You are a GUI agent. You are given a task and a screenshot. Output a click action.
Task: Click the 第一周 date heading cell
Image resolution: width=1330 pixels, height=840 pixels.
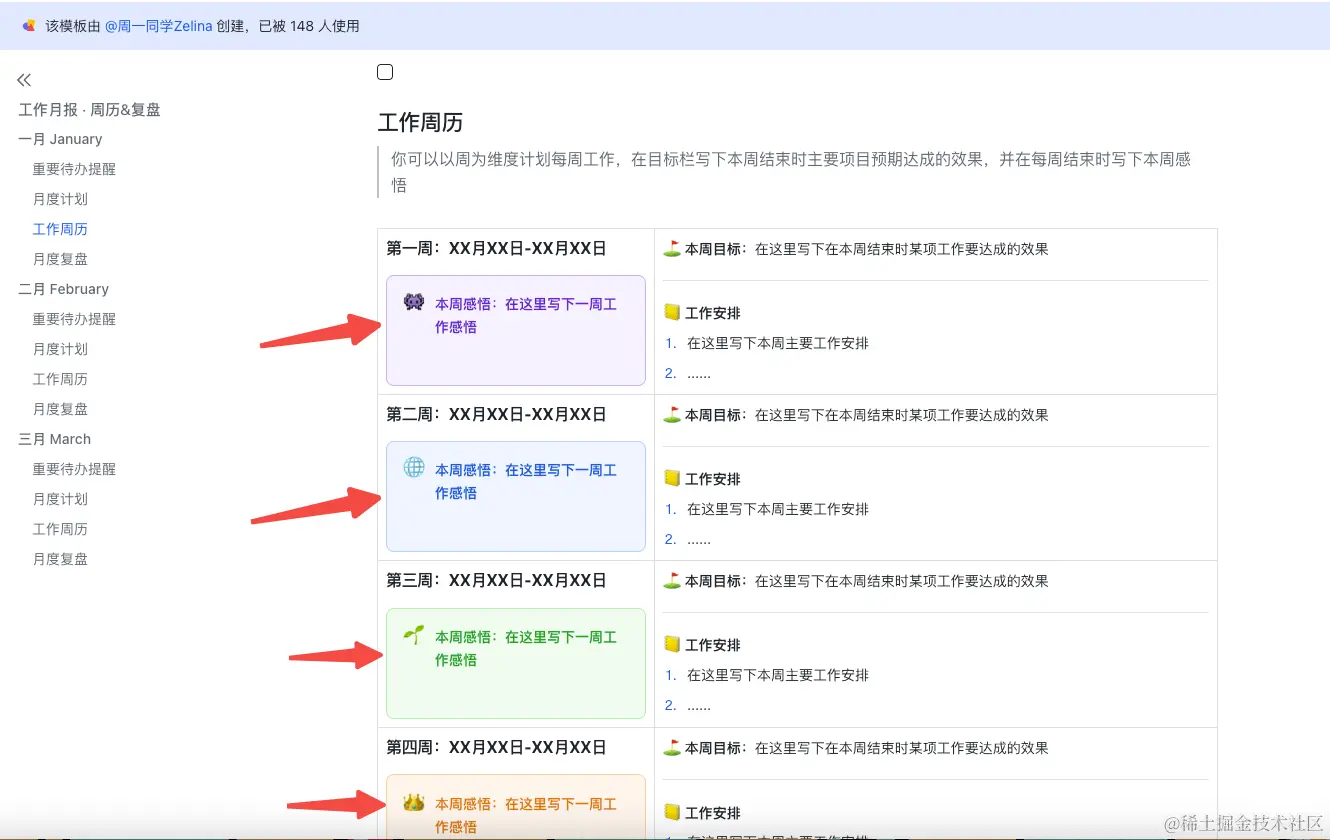coord(496,249)
